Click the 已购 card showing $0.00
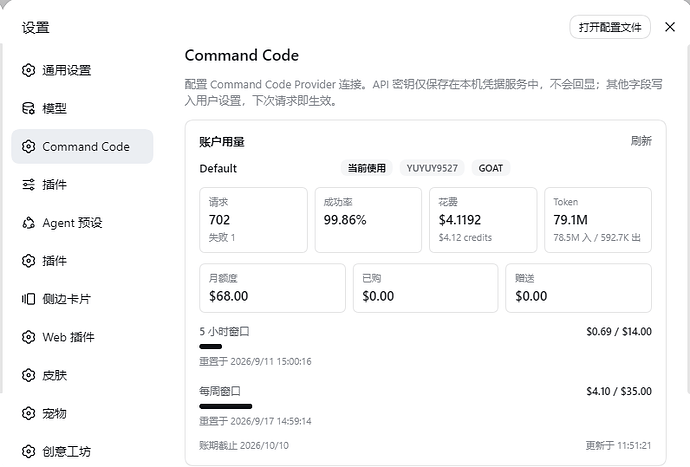Viewport: 690px width, 467px height. (x=426, y=288)
